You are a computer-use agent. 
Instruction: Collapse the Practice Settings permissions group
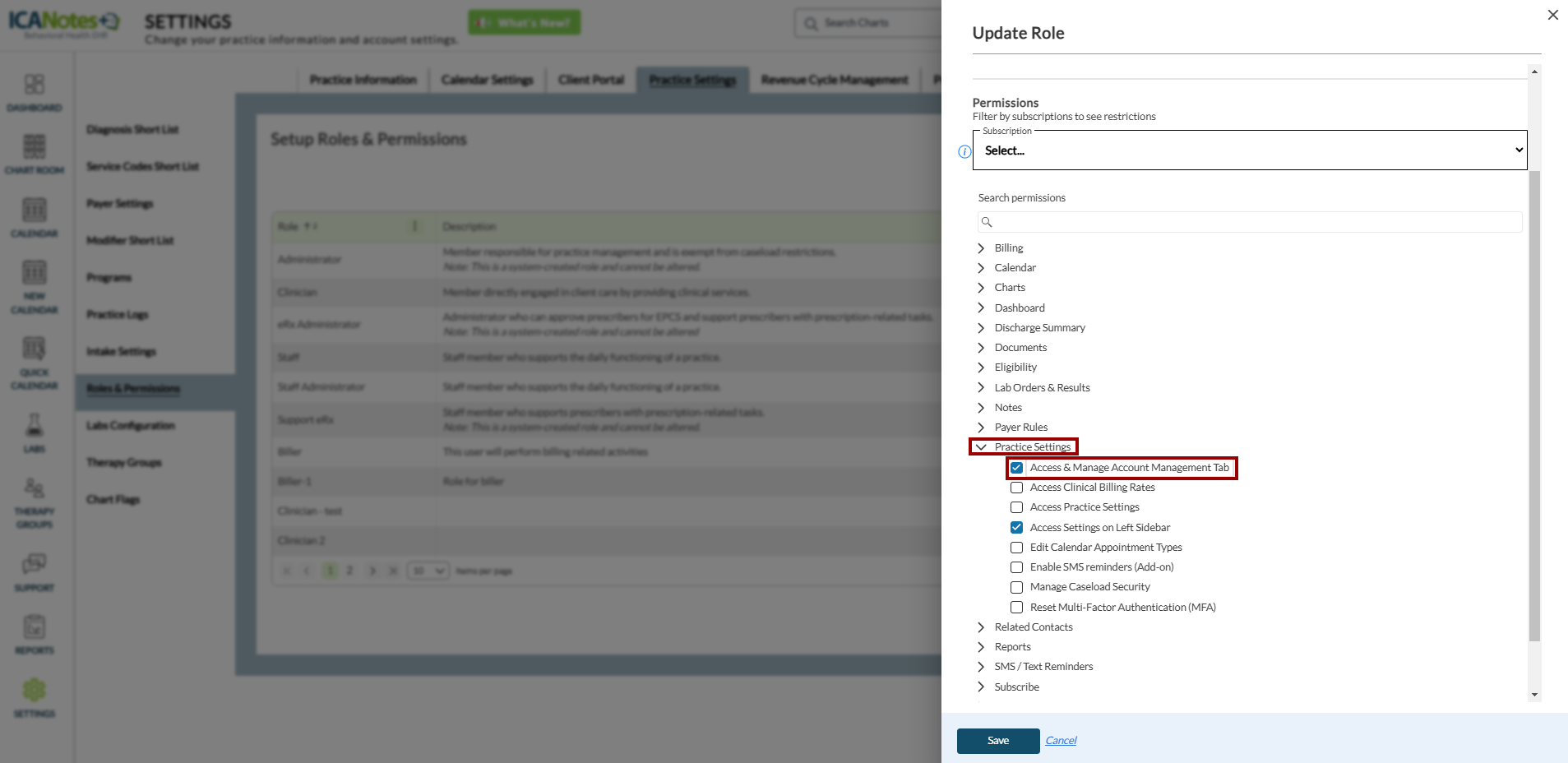coord(981,447)
